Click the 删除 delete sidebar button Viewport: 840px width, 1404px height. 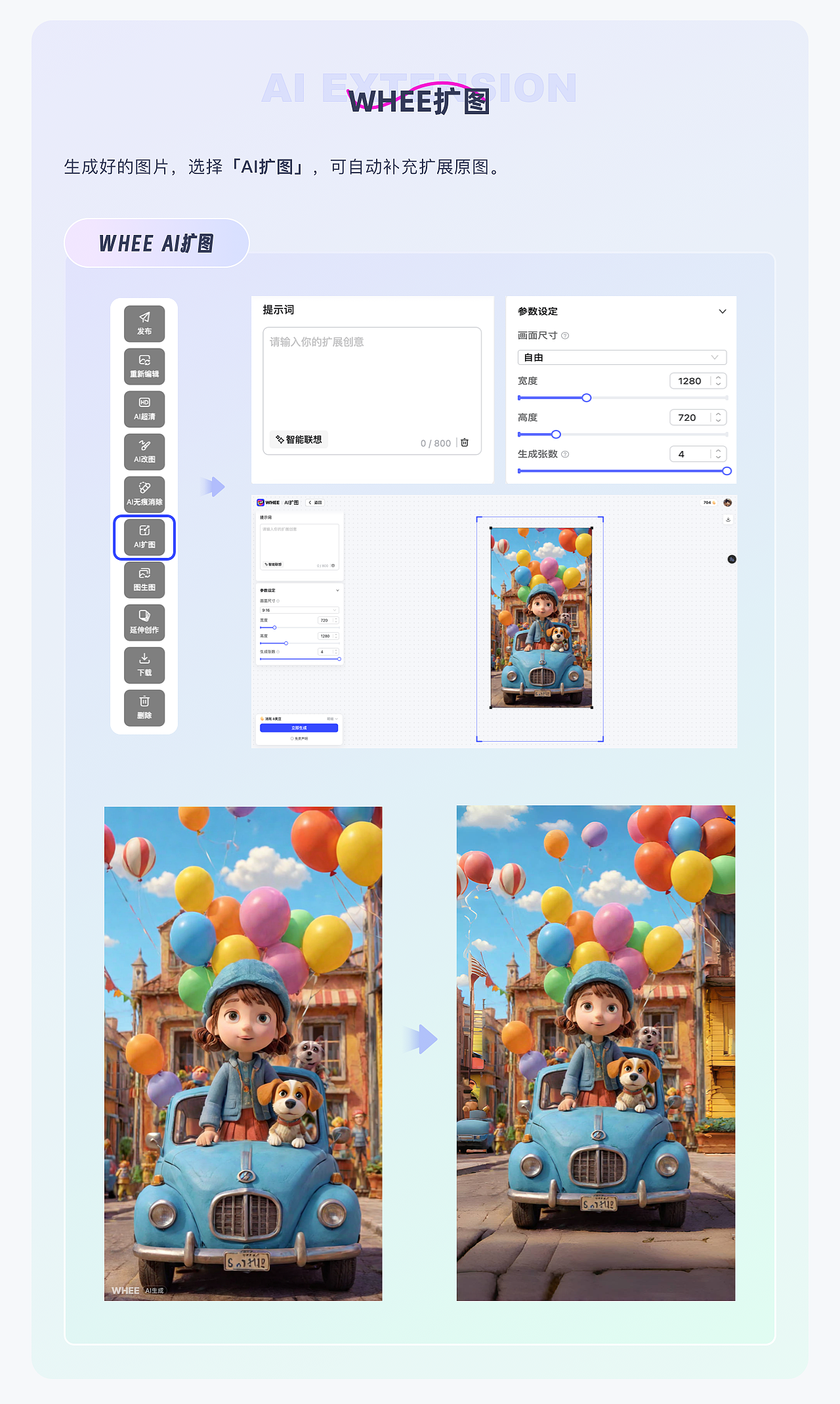(144, 708)
